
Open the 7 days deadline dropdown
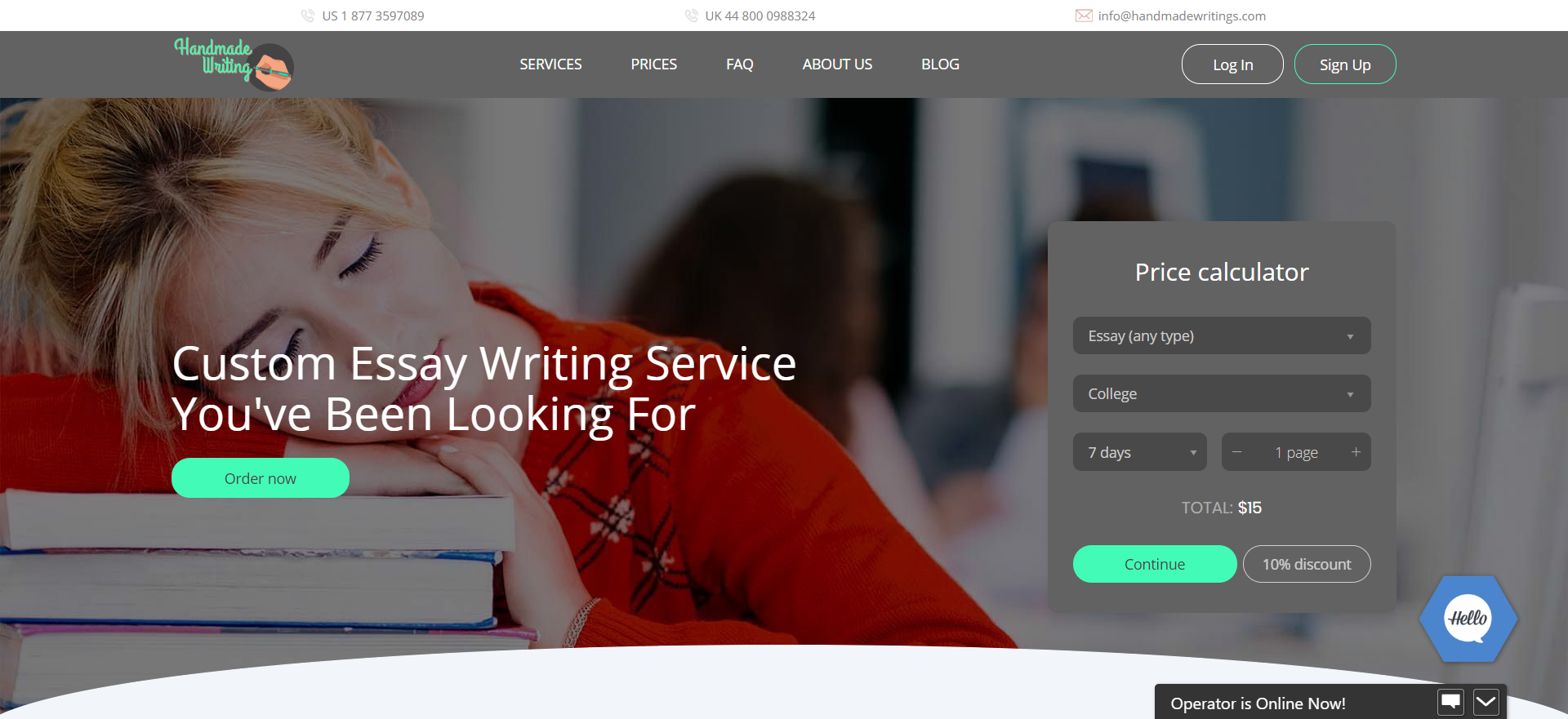1140,452
